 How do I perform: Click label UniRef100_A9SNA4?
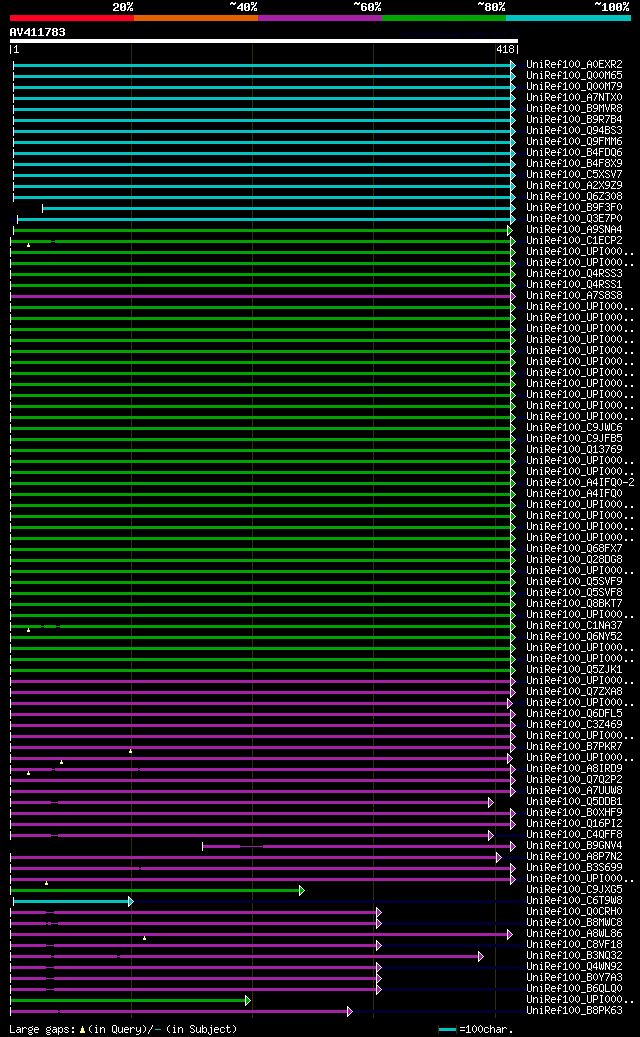(x=574, y=229)
